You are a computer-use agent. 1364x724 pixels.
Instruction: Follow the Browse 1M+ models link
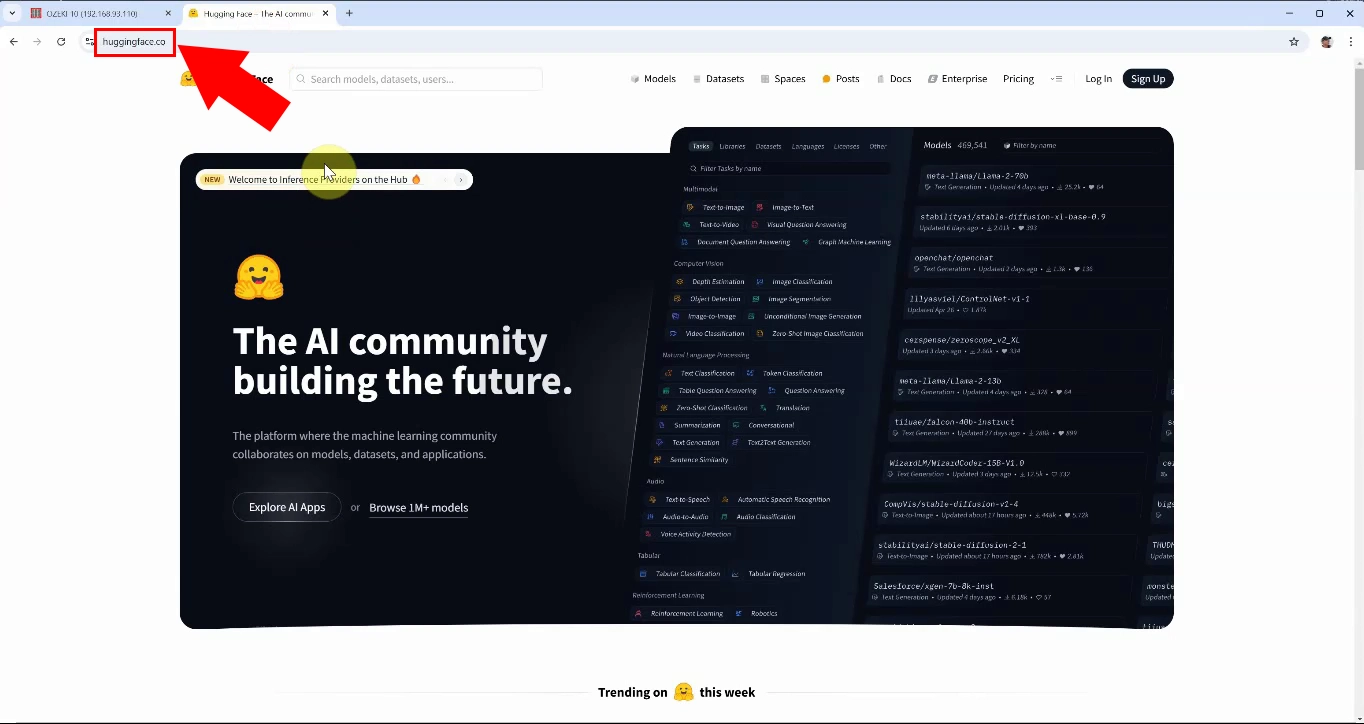[x=418, y=508]
